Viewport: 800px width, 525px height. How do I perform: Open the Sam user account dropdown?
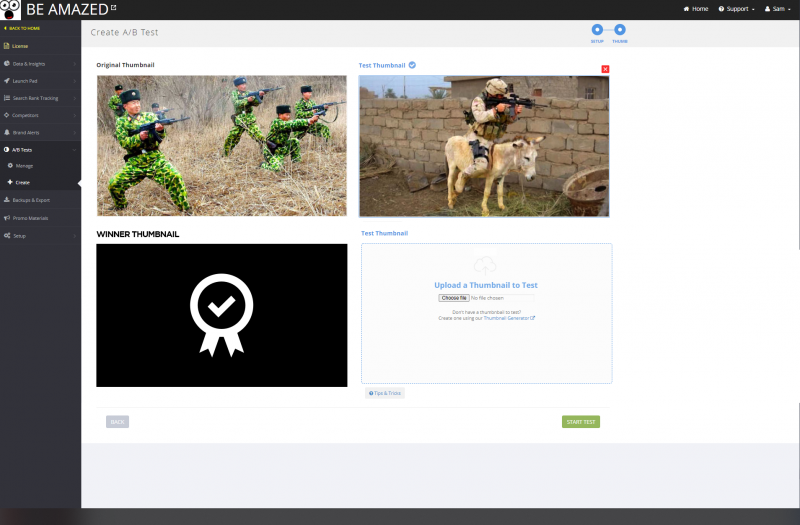[777, 9]
